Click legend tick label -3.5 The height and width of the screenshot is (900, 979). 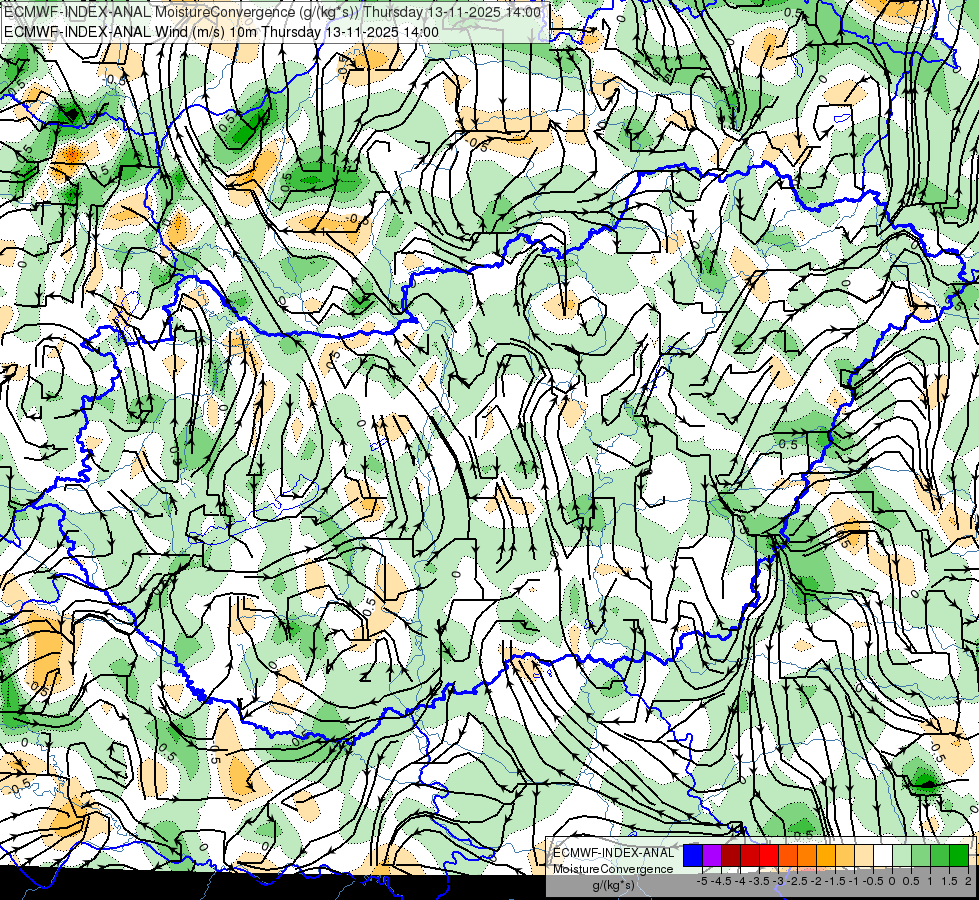[x=760, y=881]
